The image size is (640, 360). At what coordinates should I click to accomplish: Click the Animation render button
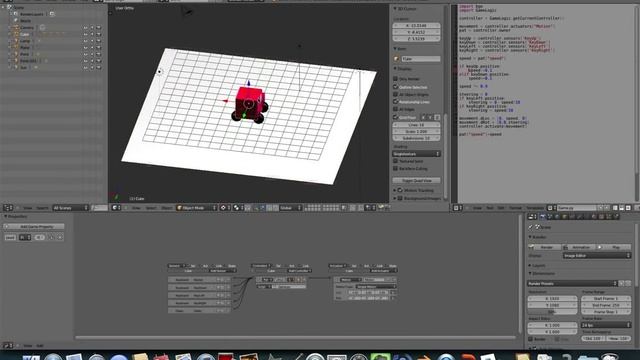[580, 247]
